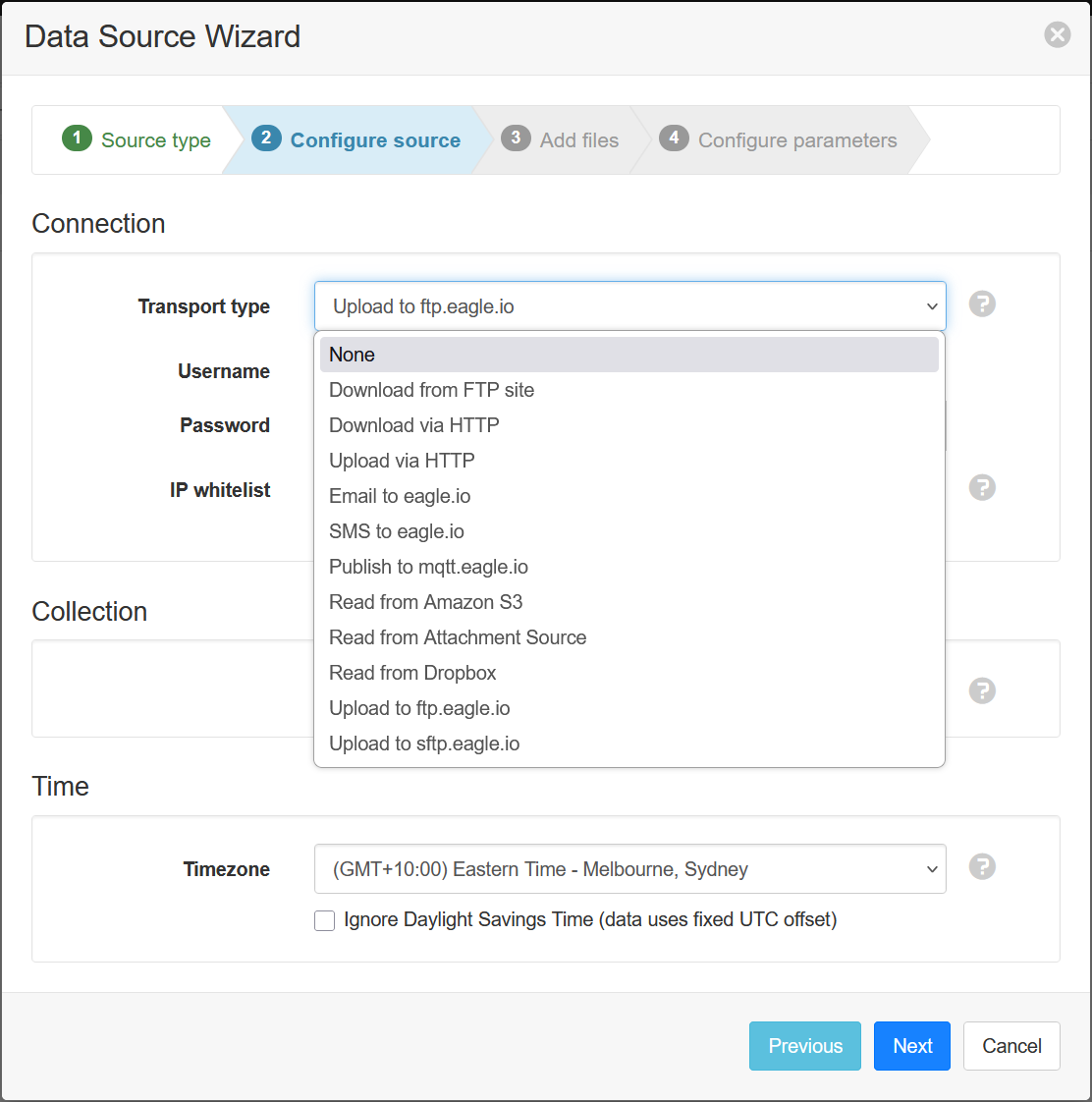Click help icon beside Timezone
The width and height of the screenshot is (1092, 1102).
click(982, 866)
